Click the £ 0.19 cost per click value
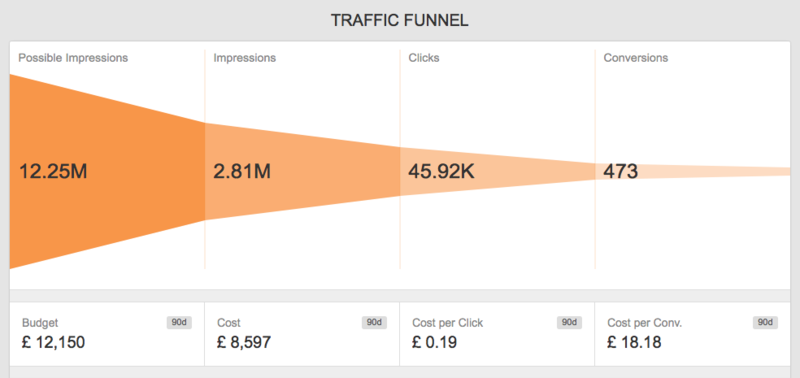The height and width of the screenshot is (378, 800). click(x=434, y=342)
